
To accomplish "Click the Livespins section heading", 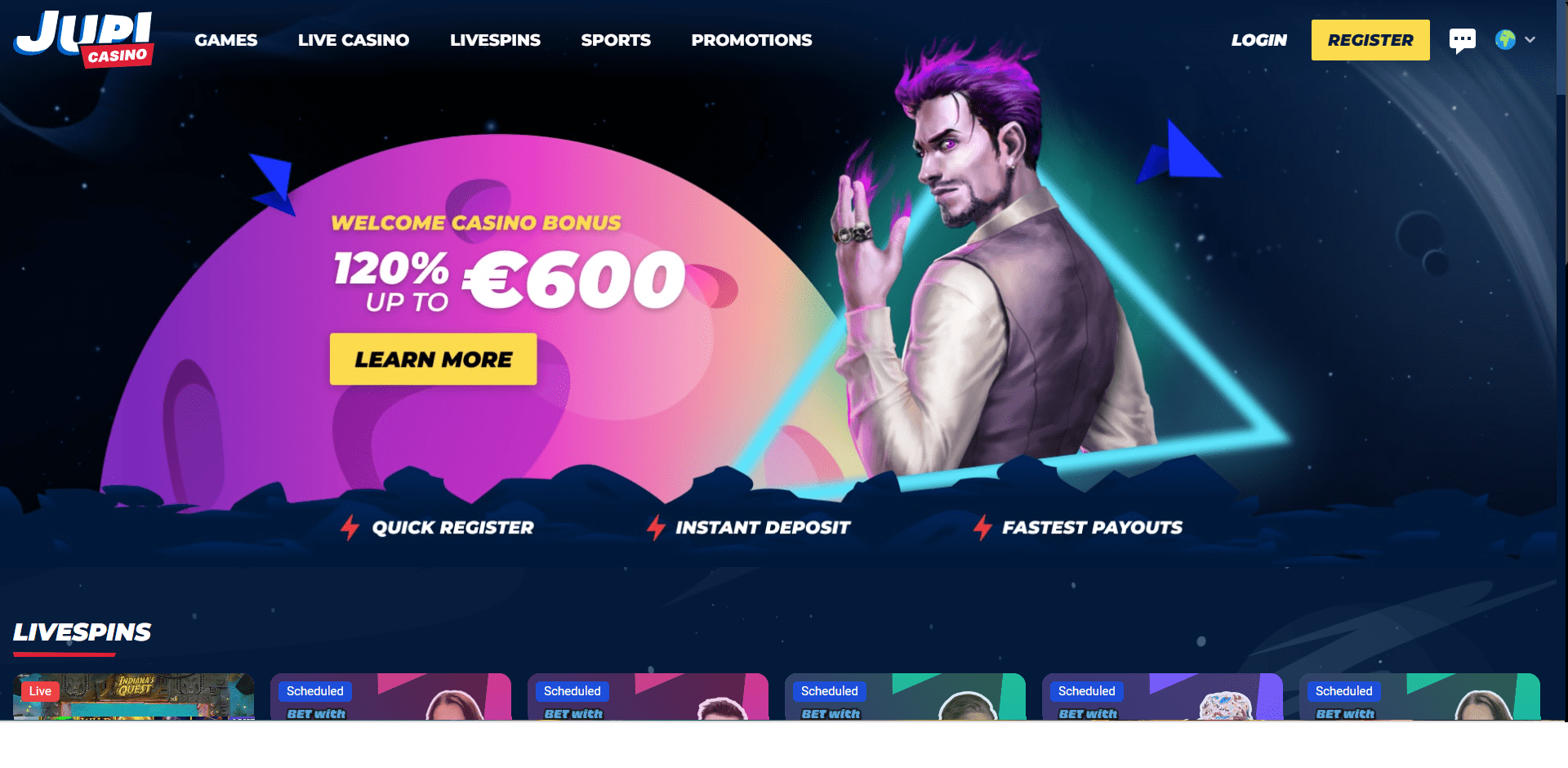I will [x=82, y=632].
